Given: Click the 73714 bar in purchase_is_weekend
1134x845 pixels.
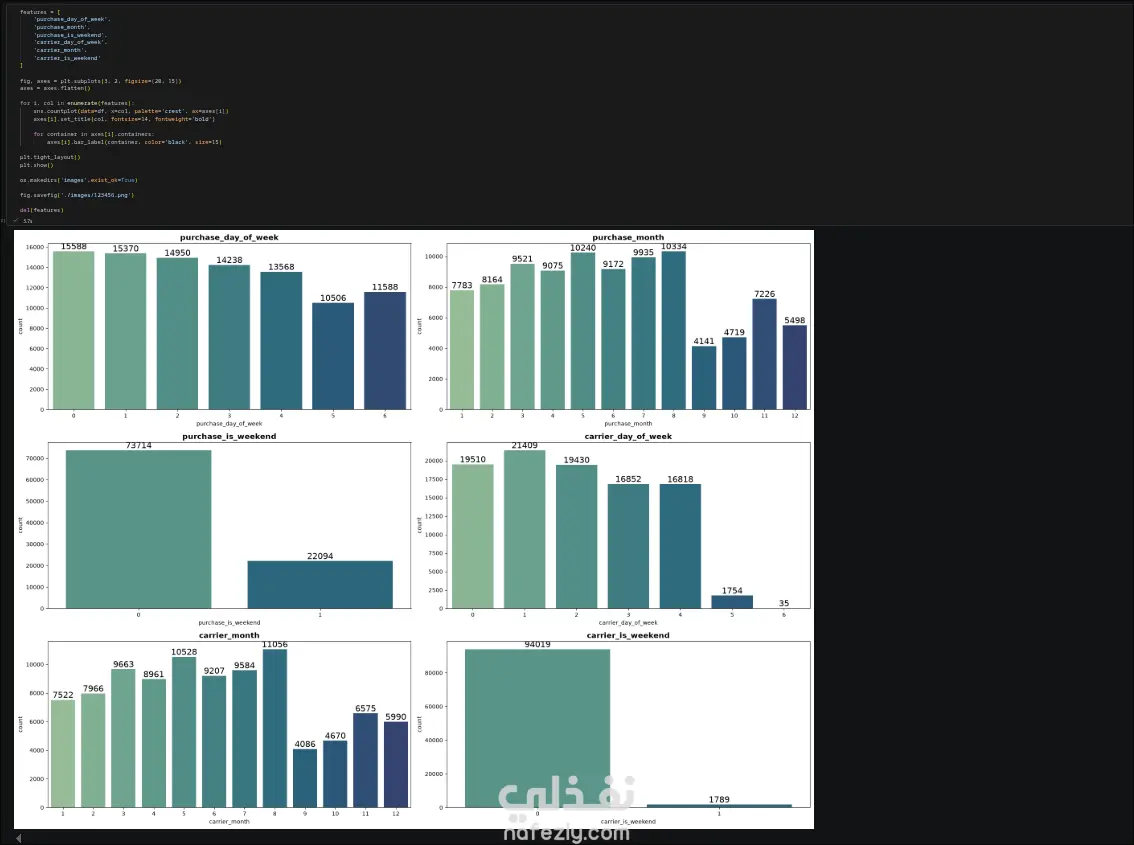Looking at the screenshot, I should pyautogui.click(x=139, y=530).
